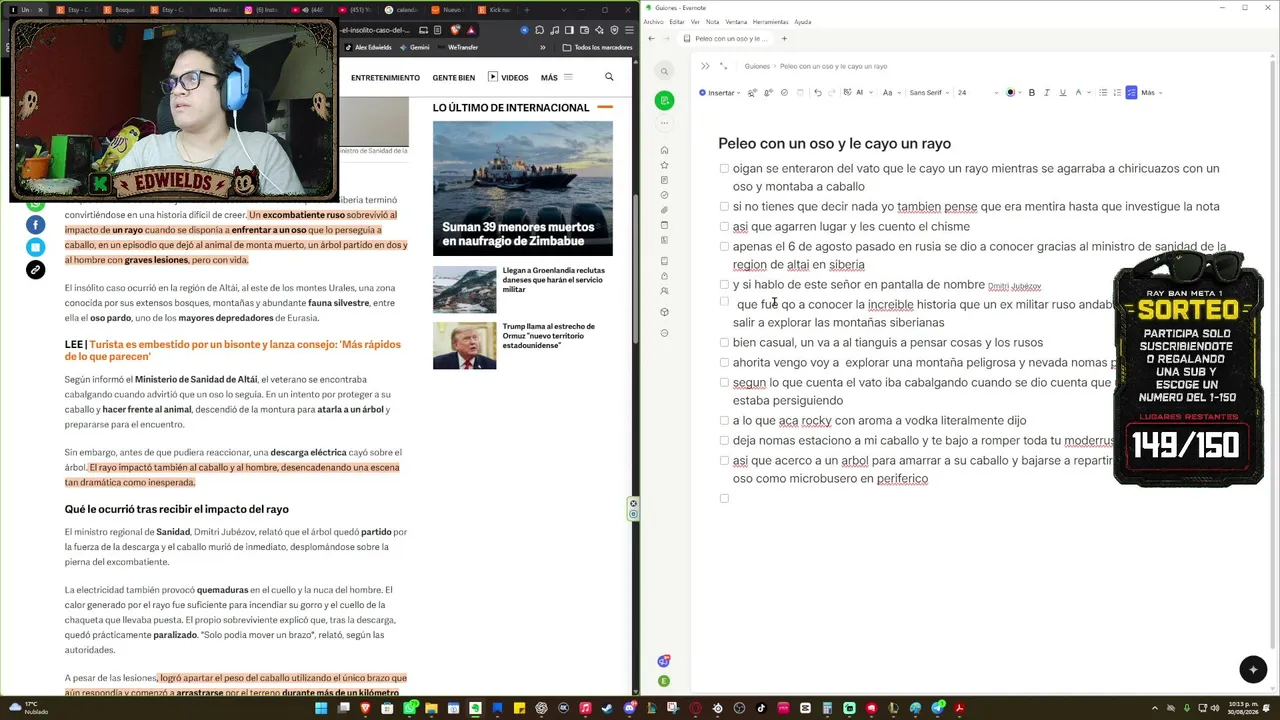Apply italic formatting in Evernote
Image resolution: width=1280 pixels, height=720 pixels.
(1047, 92)
